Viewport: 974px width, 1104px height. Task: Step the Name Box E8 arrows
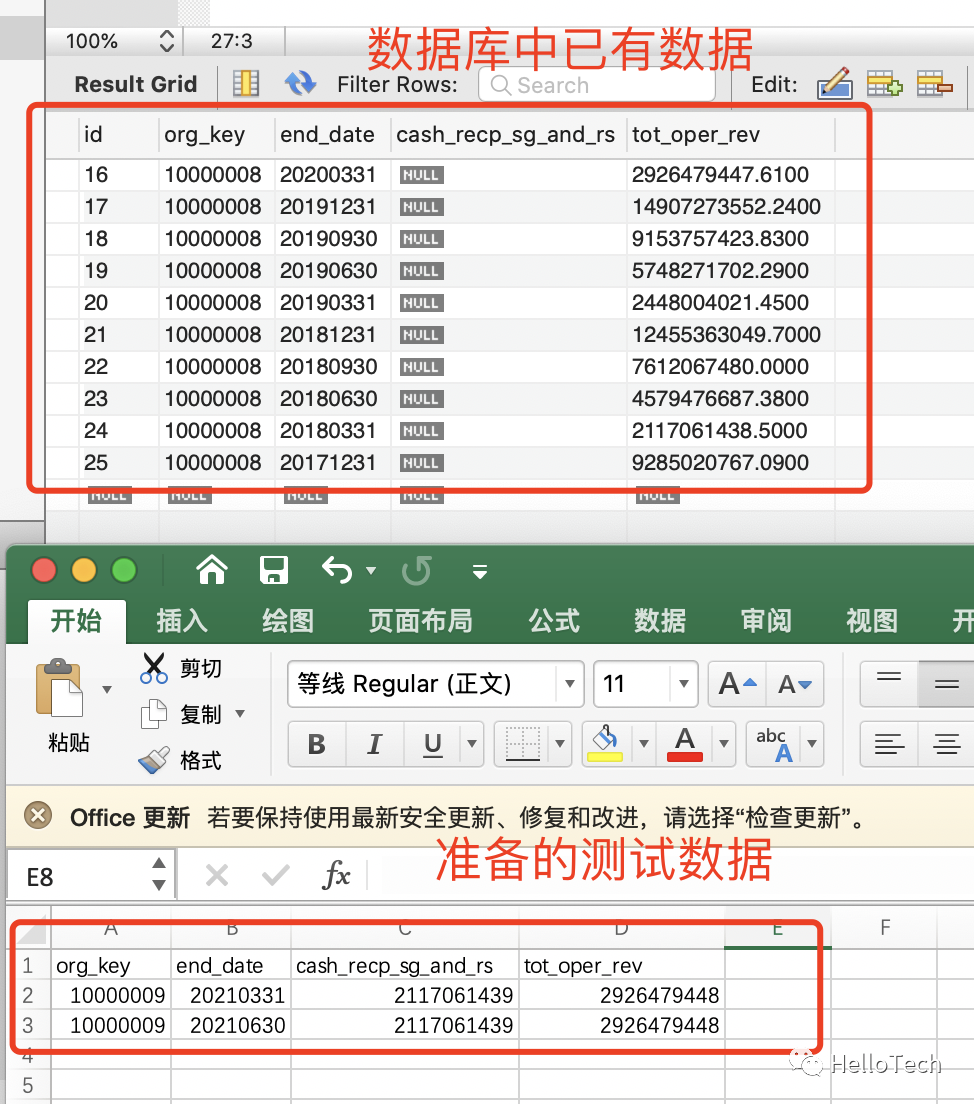(x=159, y=874)
